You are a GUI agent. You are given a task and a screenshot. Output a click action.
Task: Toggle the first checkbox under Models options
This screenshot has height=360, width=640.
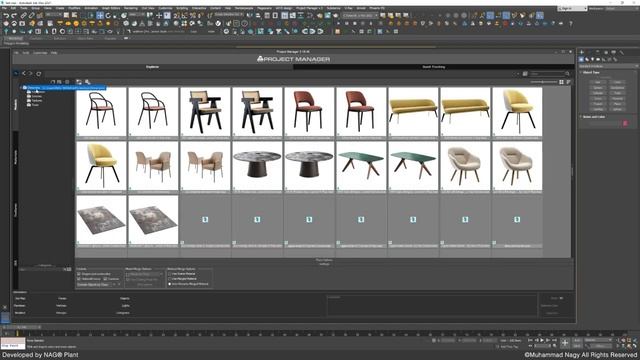tap(79, 274)
